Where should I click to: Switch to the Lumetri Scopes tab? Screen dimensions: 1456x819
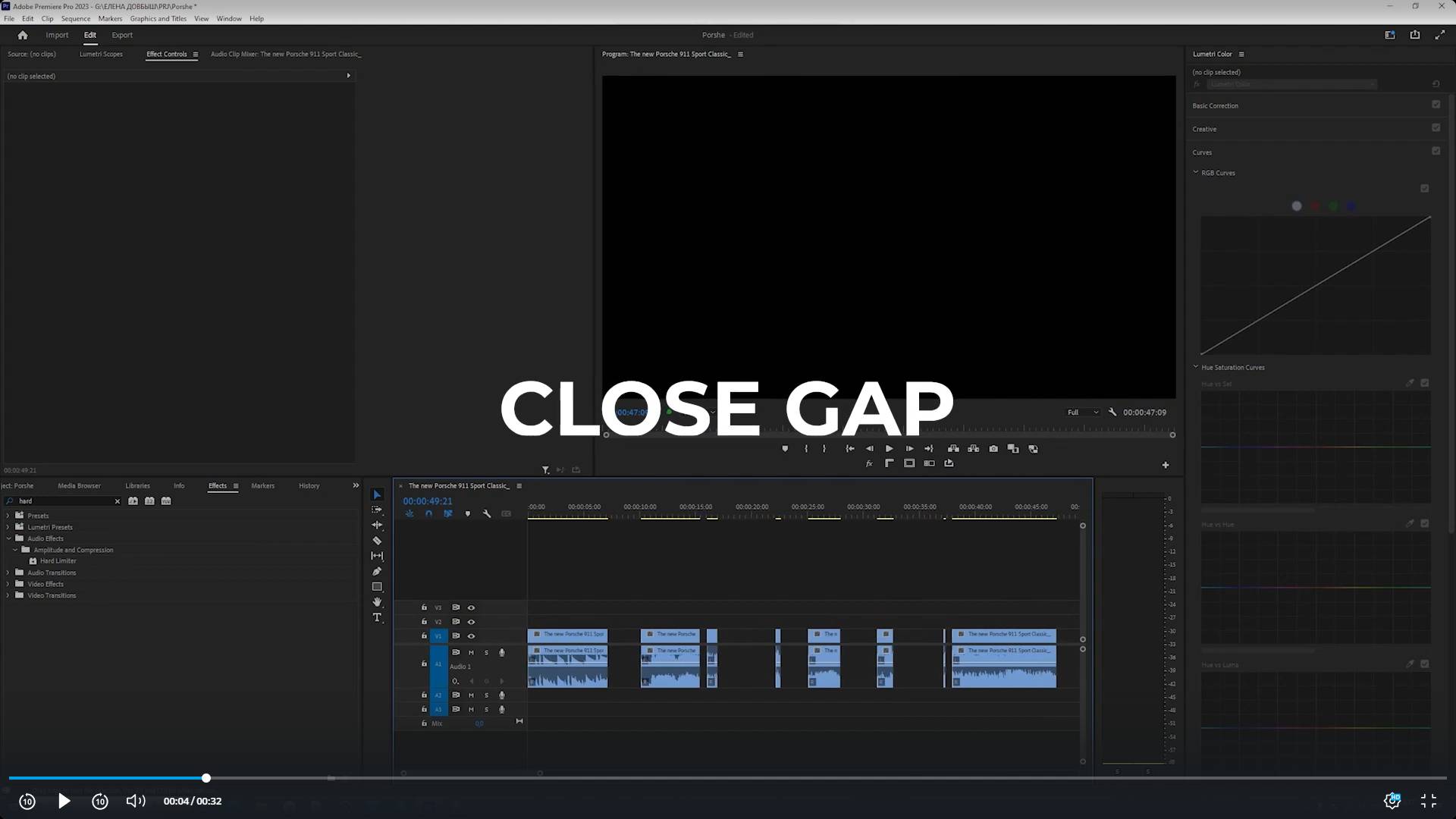(101, 55)
